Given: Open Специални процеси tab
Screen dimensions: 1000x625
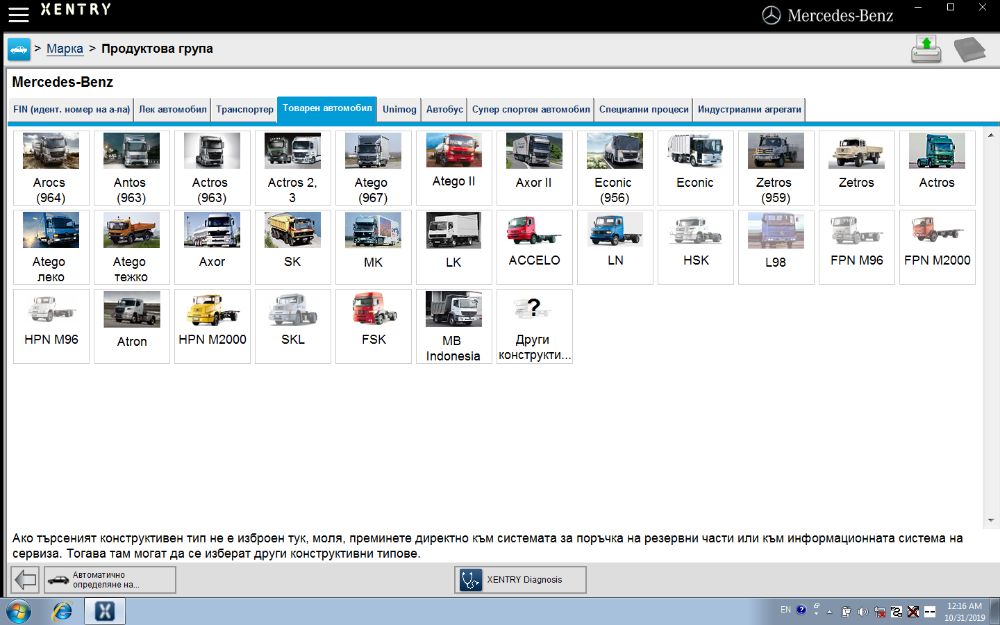Looking at the screenshot, I should (x=643, y=109).
